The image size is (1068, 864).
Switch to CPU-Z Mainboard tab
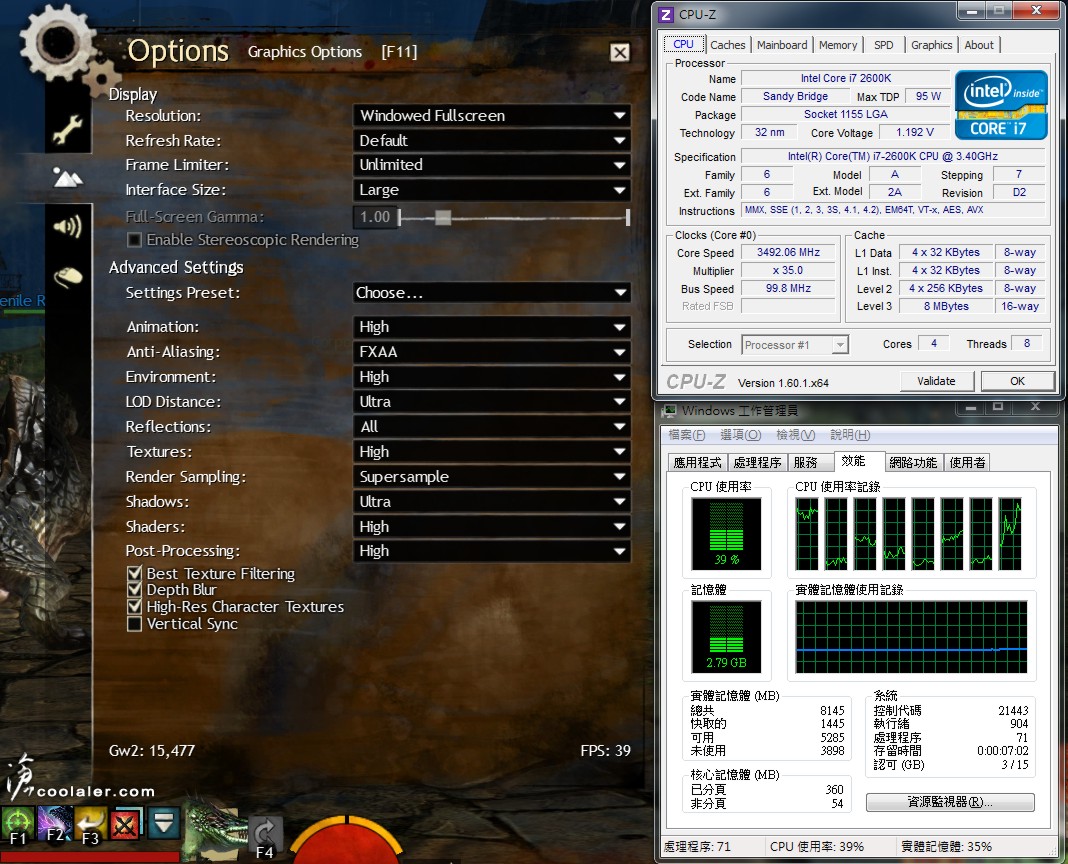[781, 45]
